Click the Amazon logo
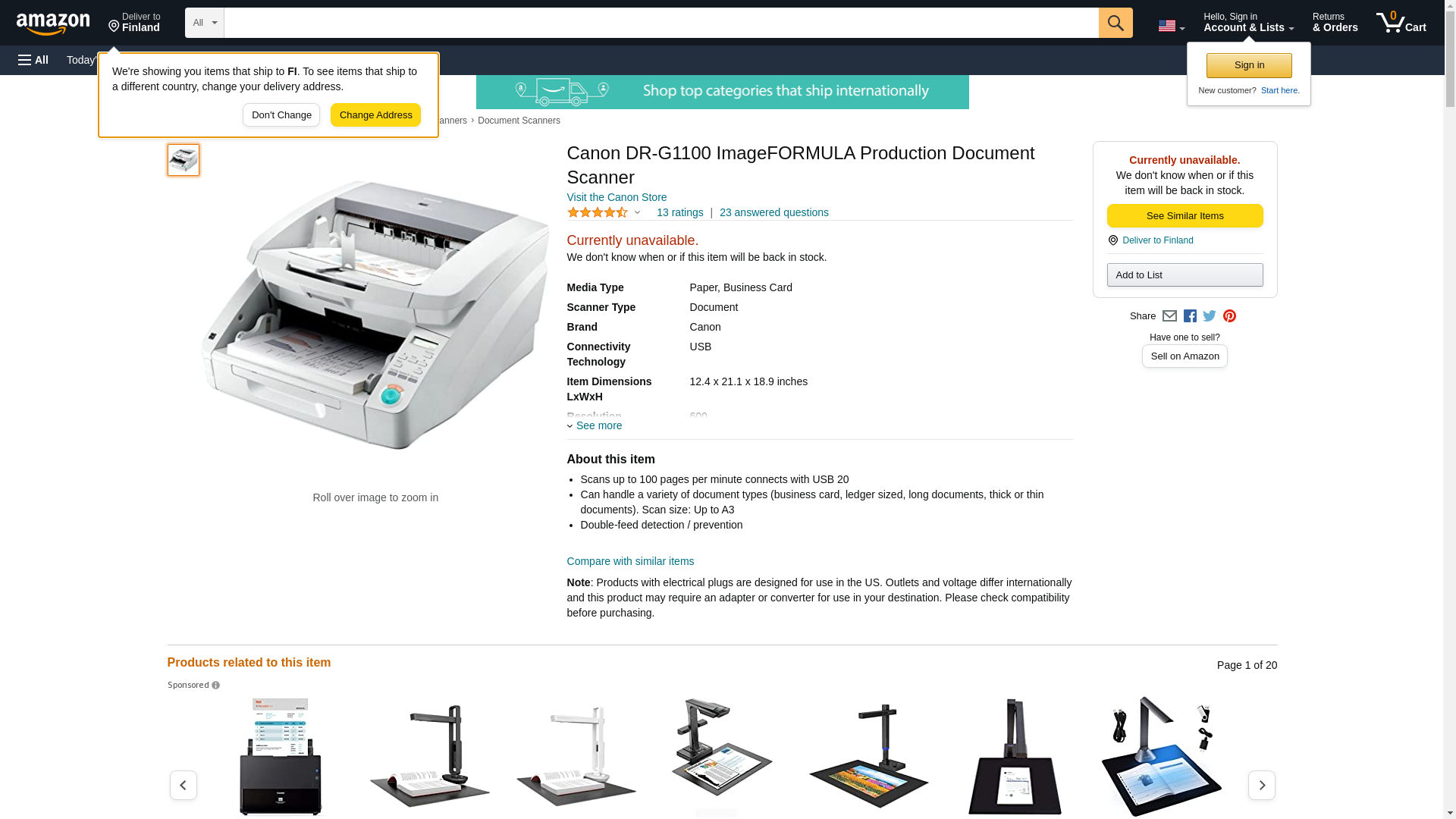The width and height of the screenshot is (1456, 819). pos(53,24)
